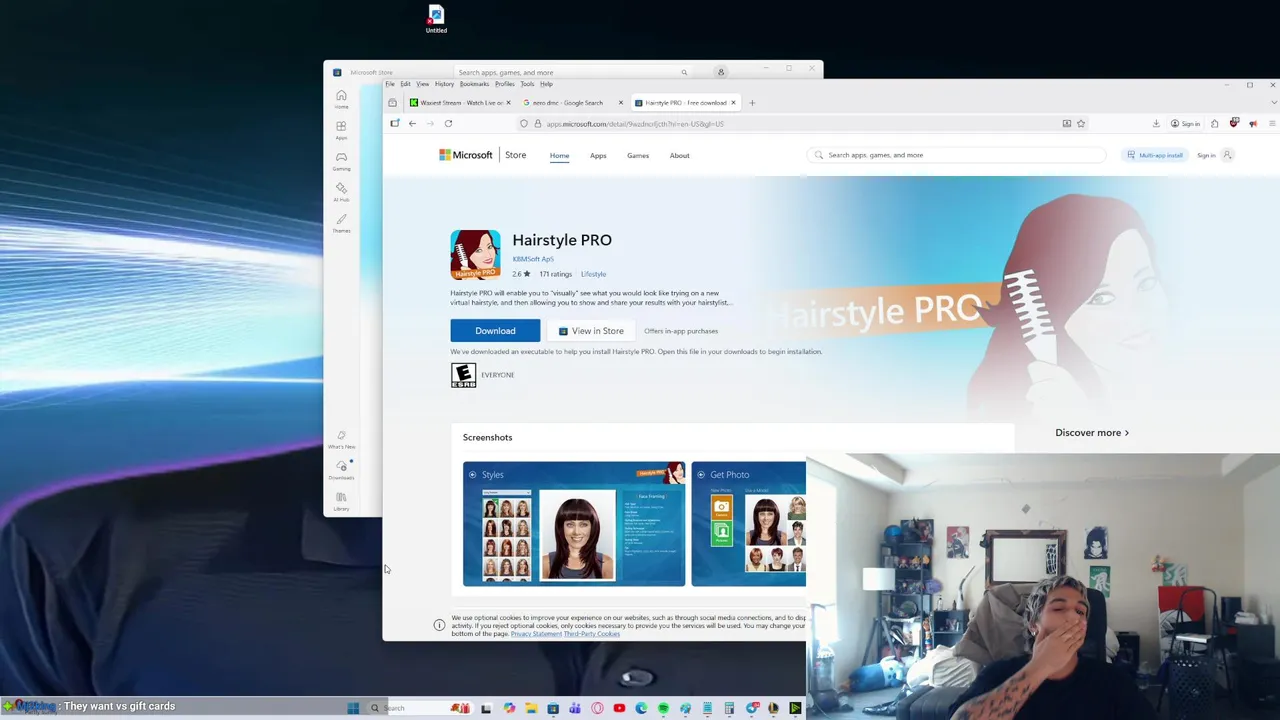Select the Apps nav item on Store page

598,155
